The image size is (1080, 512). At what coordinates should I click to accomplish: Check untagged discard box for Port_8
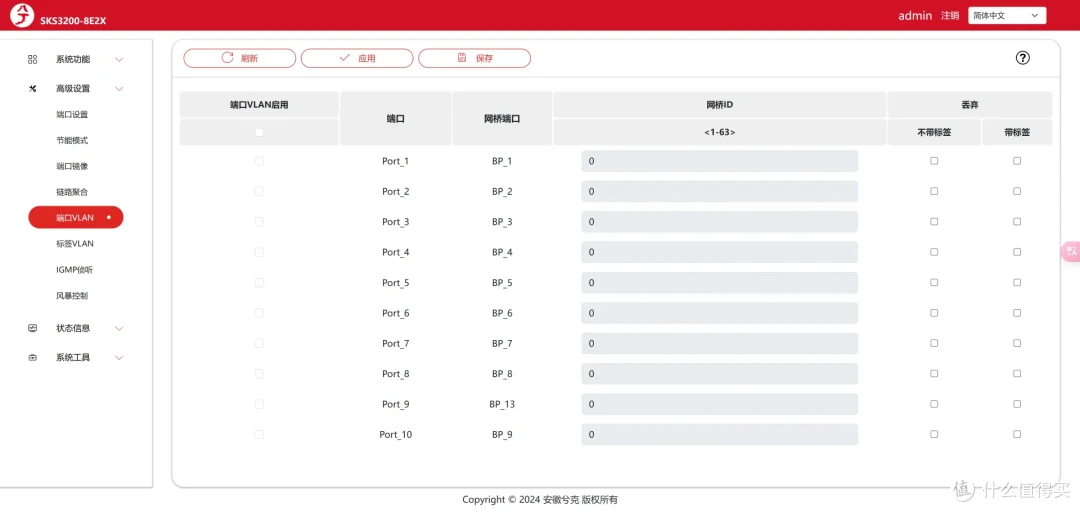pos(934,373)
